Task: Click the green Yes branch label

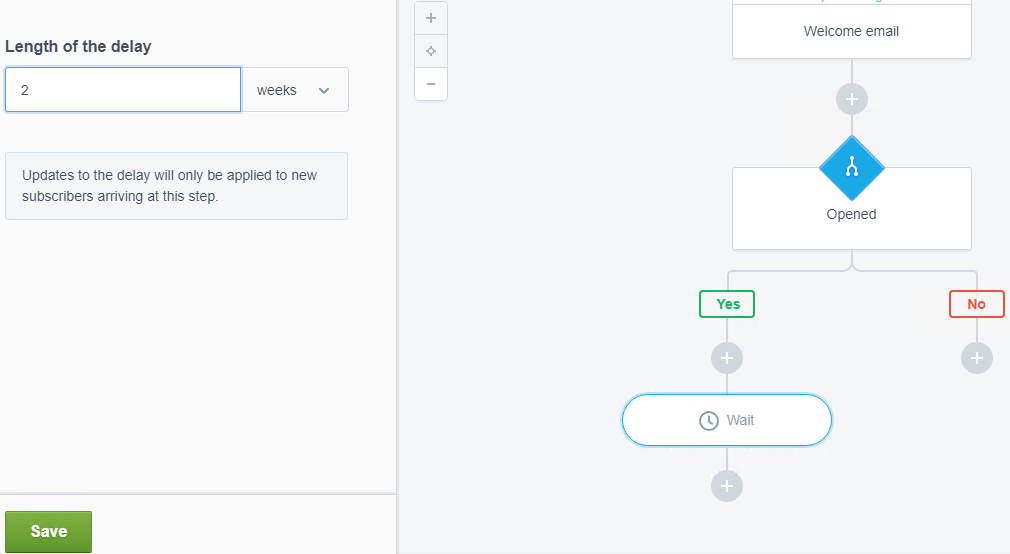Action: 727,304
